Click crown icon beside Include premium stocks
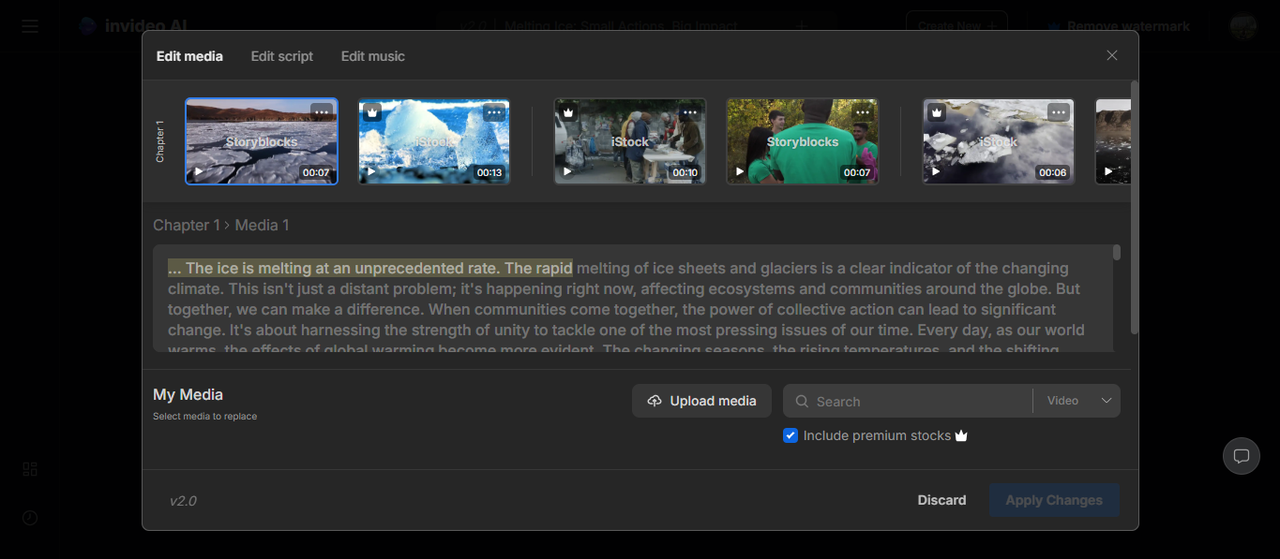This screenshot has width=1280, height=559. click(x=962, y=436)
